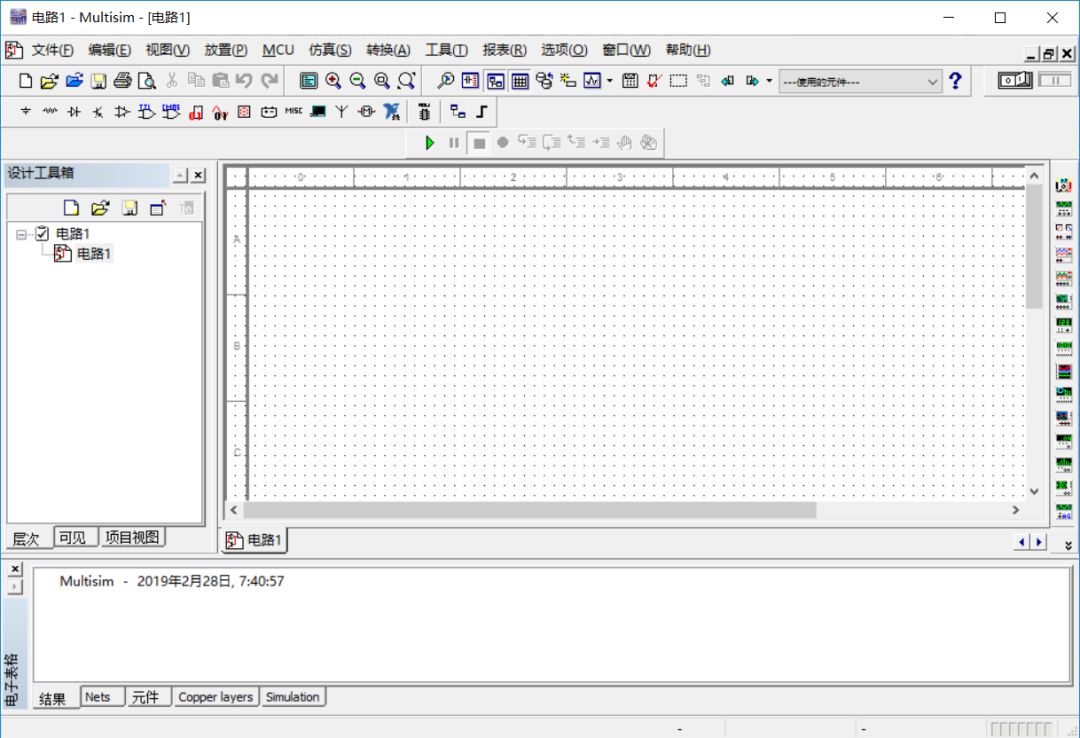This screenshot has width=1080, height=738.
Task: Print the current circuit
Action: [123, 81]
